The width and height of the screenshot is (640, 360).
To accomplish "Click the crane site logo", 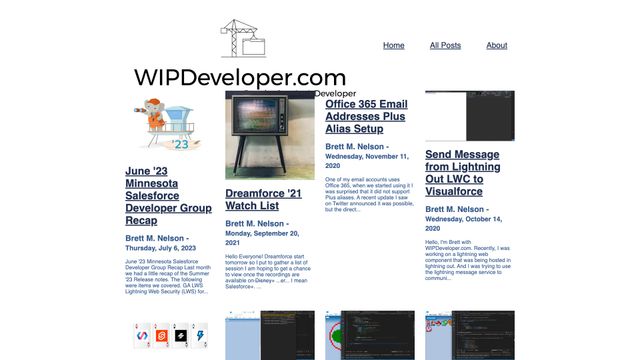I will (x=243, y=38).
